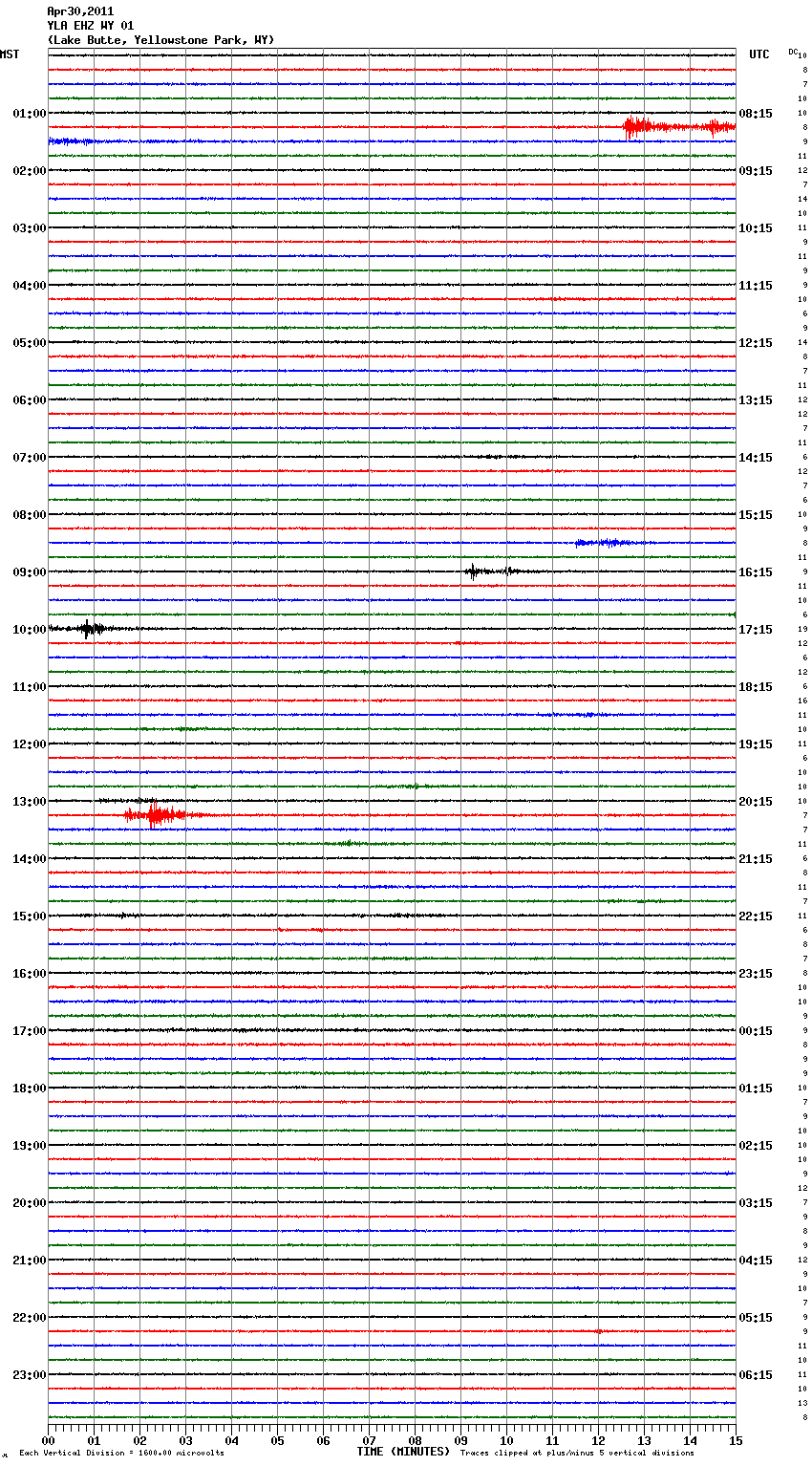The width and height of the screenshot is (812, 1466).
Task: Click the 17:15 UTC time label
Action: point(756,630)
